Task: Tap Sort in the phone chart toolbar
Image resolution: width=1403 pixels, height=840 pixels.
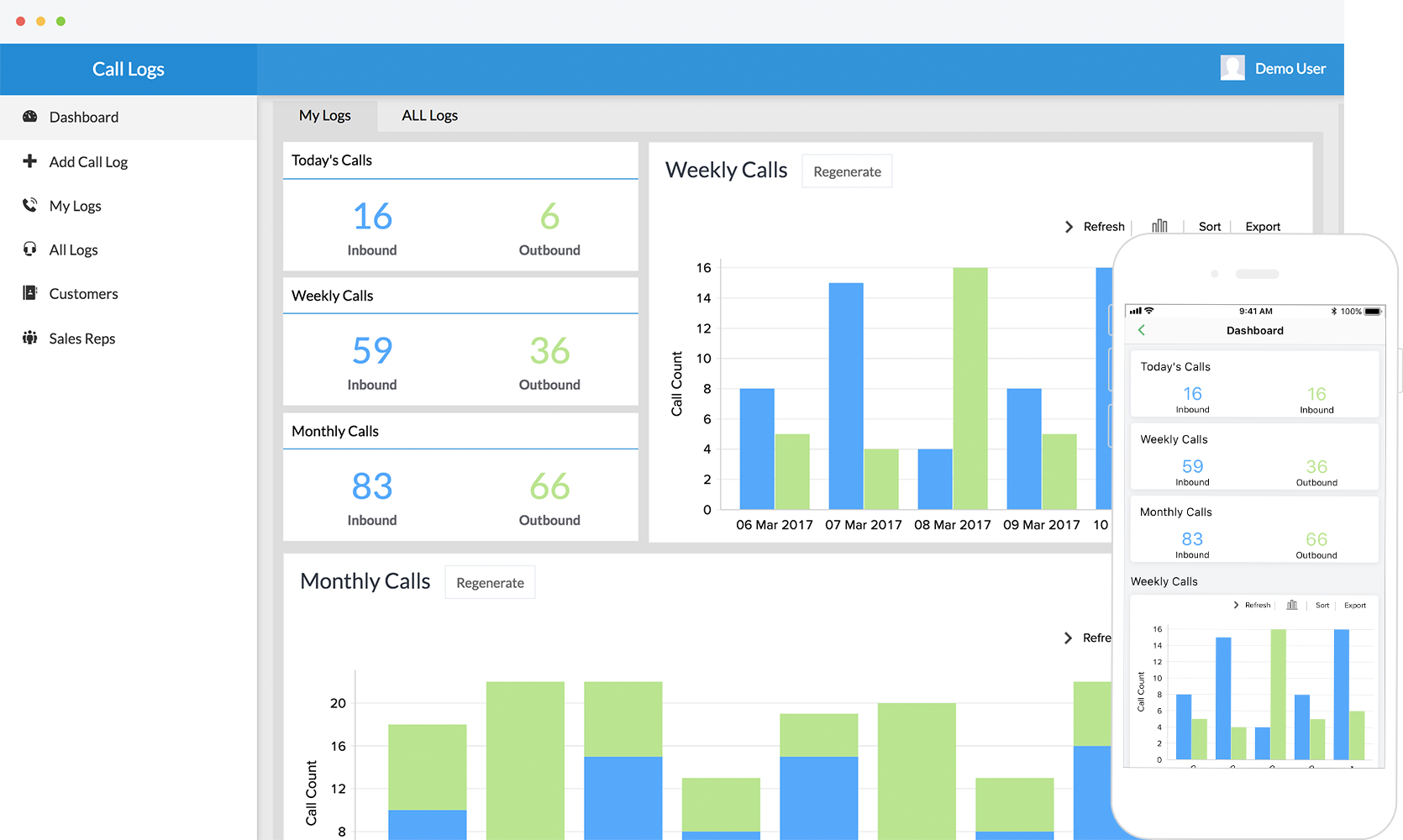Action: click(x=1322, y=605)
